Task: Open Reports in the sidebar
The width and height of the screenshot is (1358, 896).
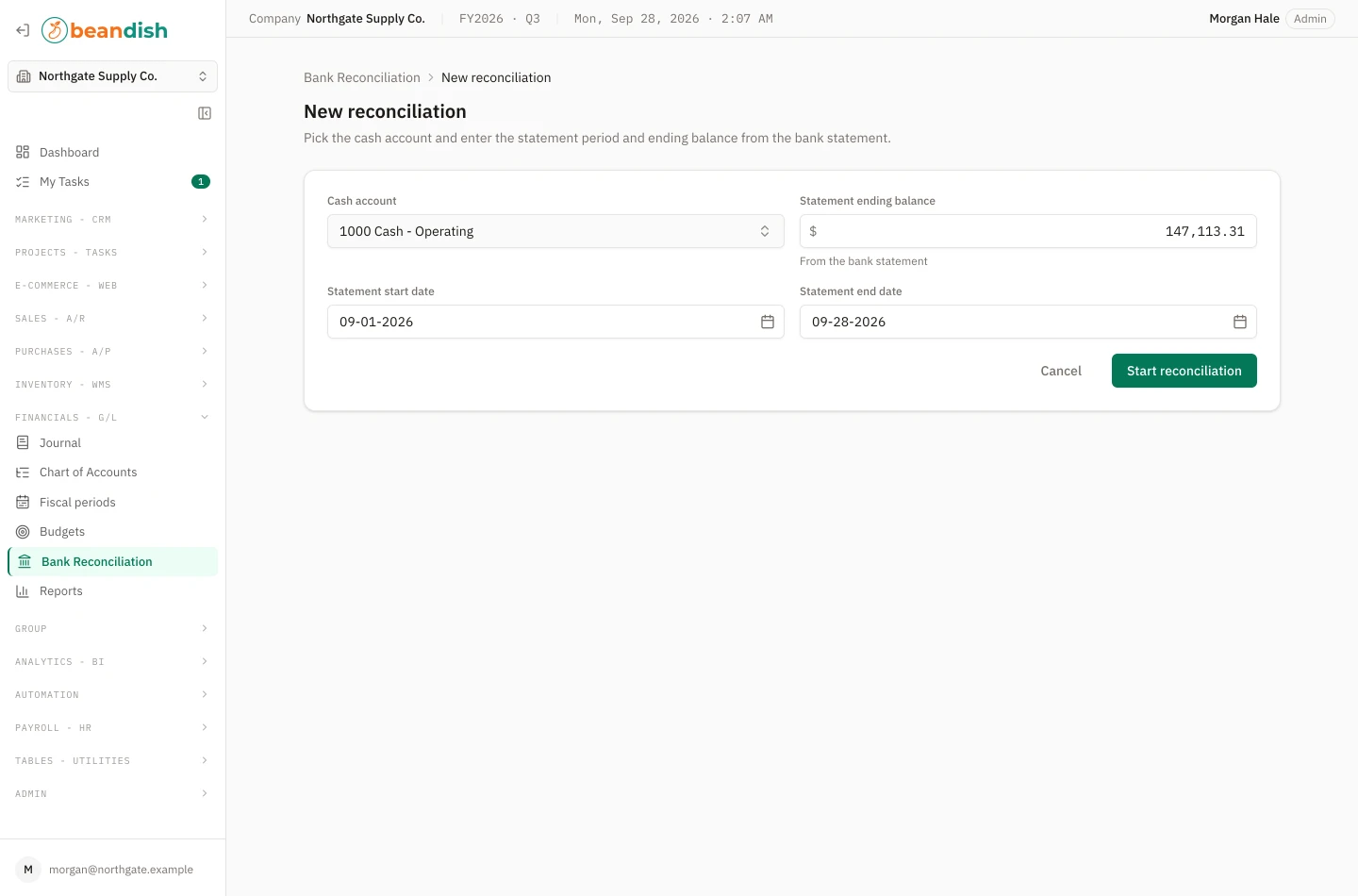Action: click(x=112, y=591)
